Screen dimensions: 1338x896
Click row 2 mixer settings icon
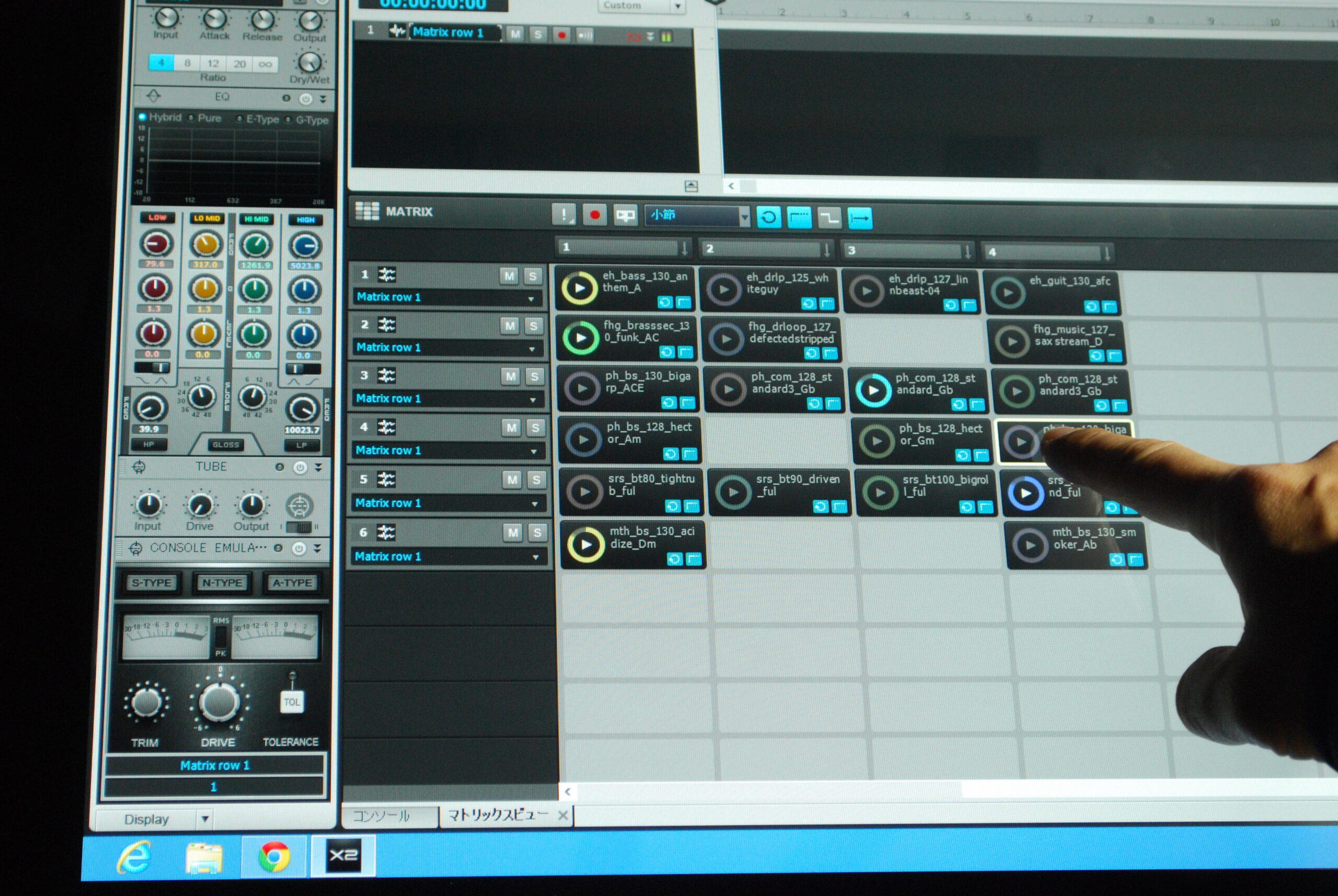[387, 325]
